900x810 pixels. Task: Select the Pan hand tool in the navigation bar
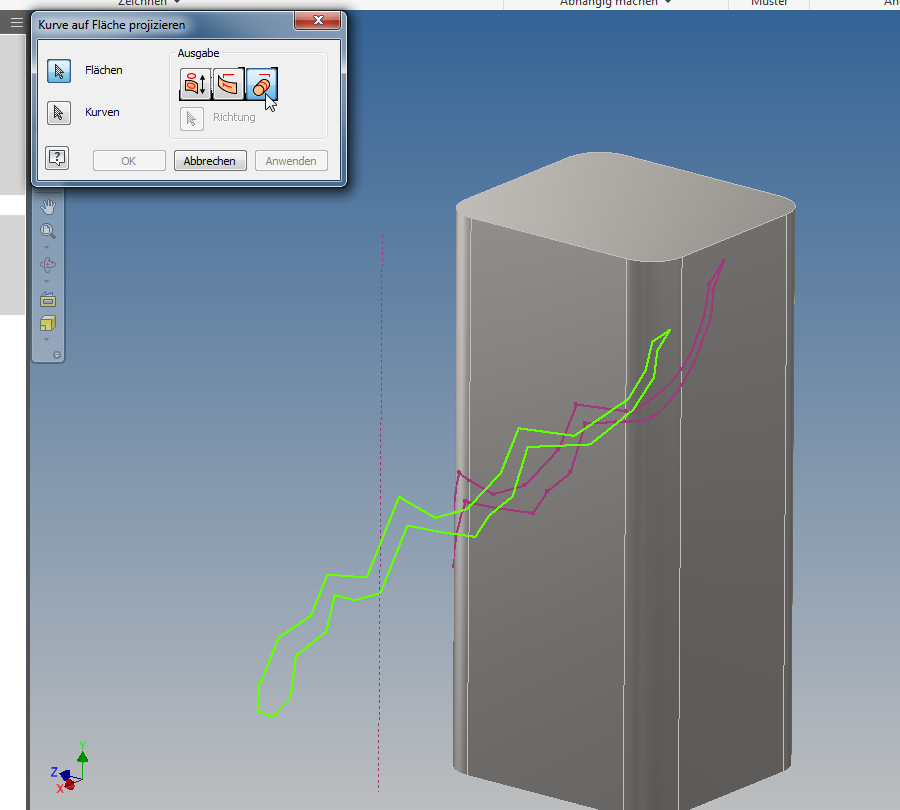[47, 206]
